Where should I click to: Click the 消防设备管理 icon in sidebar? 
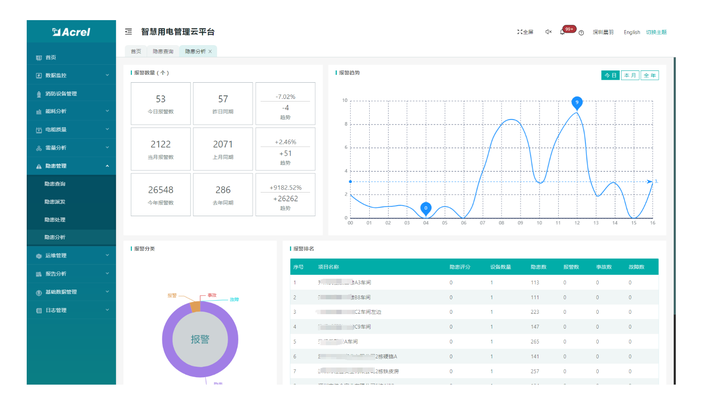(x=39, y=94)
